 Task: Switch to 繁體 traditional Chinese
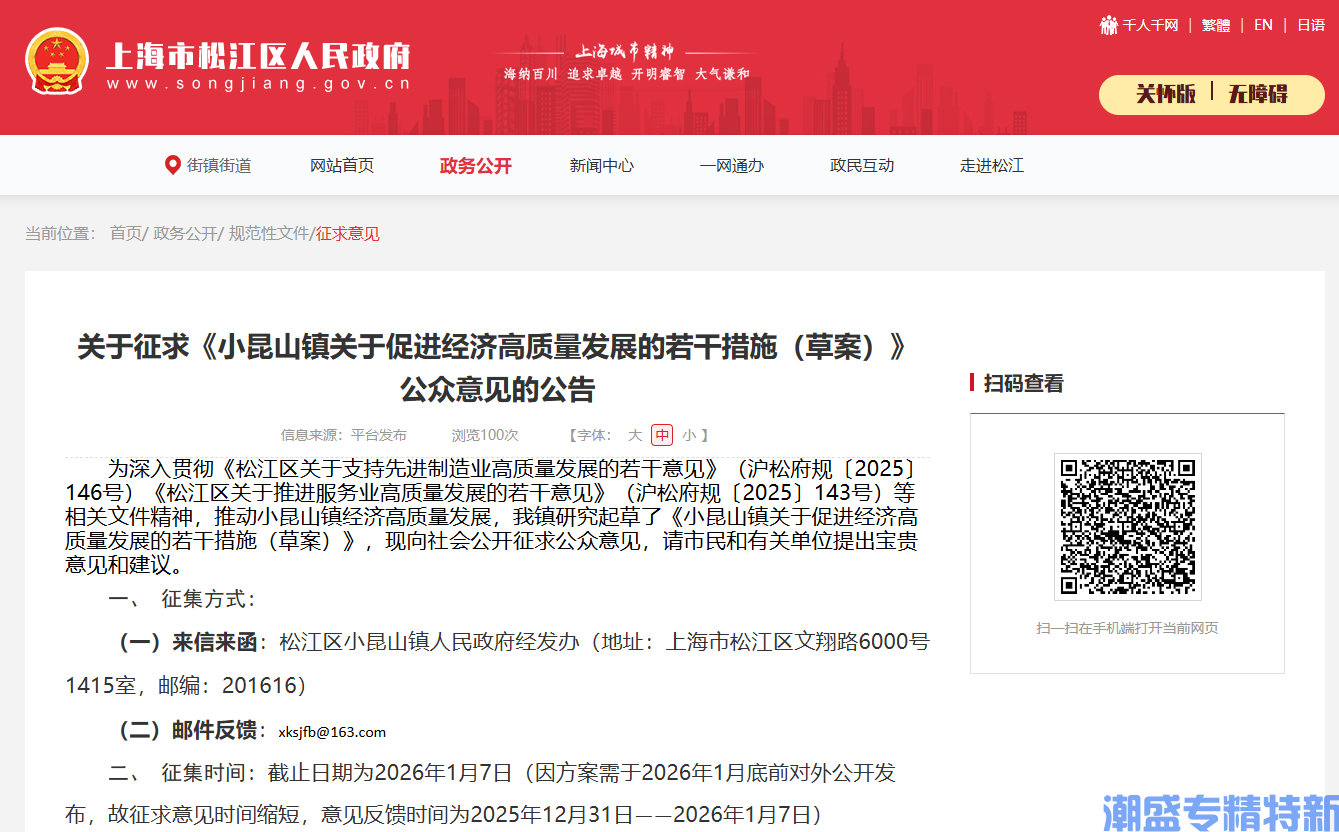point(1215,25)
